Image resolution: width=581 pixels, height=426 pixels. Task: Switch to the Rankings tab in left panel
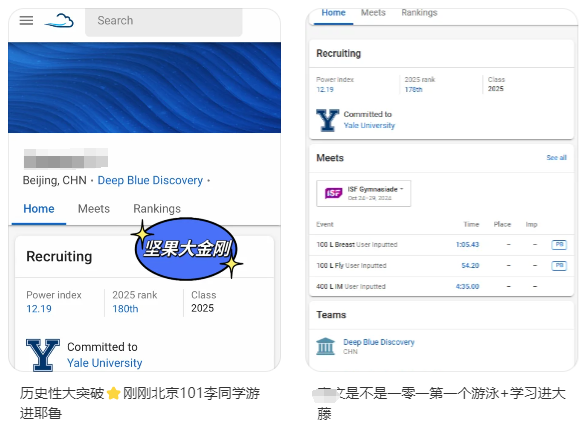[157, 209]
